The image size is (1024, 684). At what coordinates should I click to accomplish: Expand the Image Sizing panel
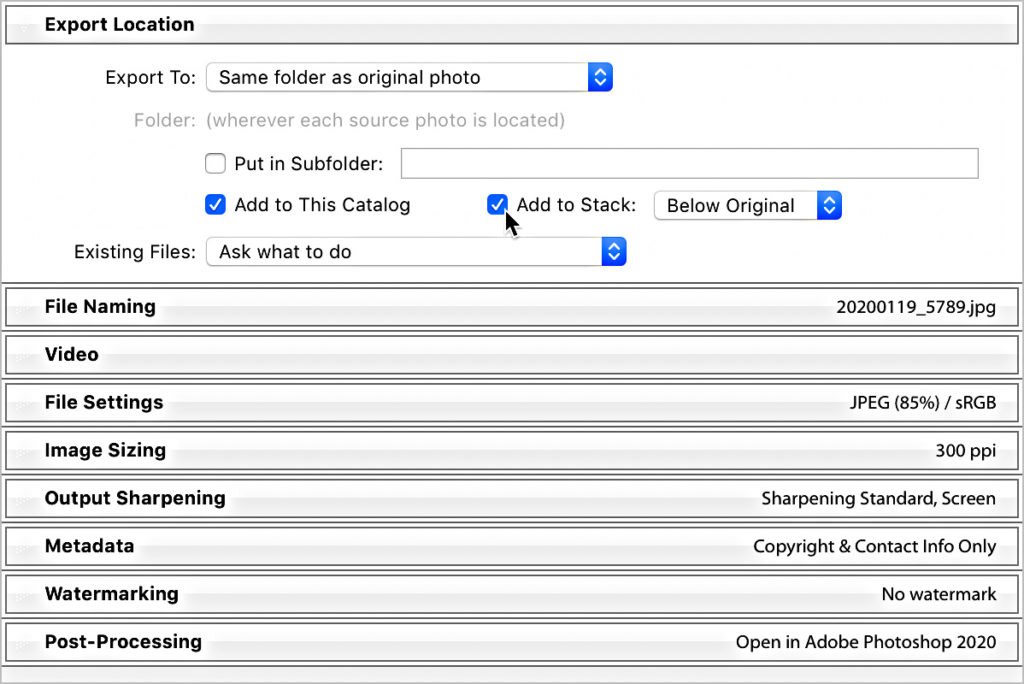(x=512, y=451)
